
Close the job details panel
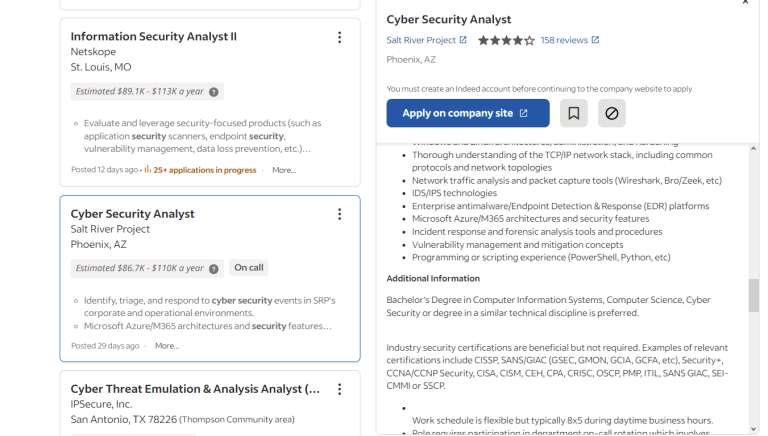[x=745, y=3]
